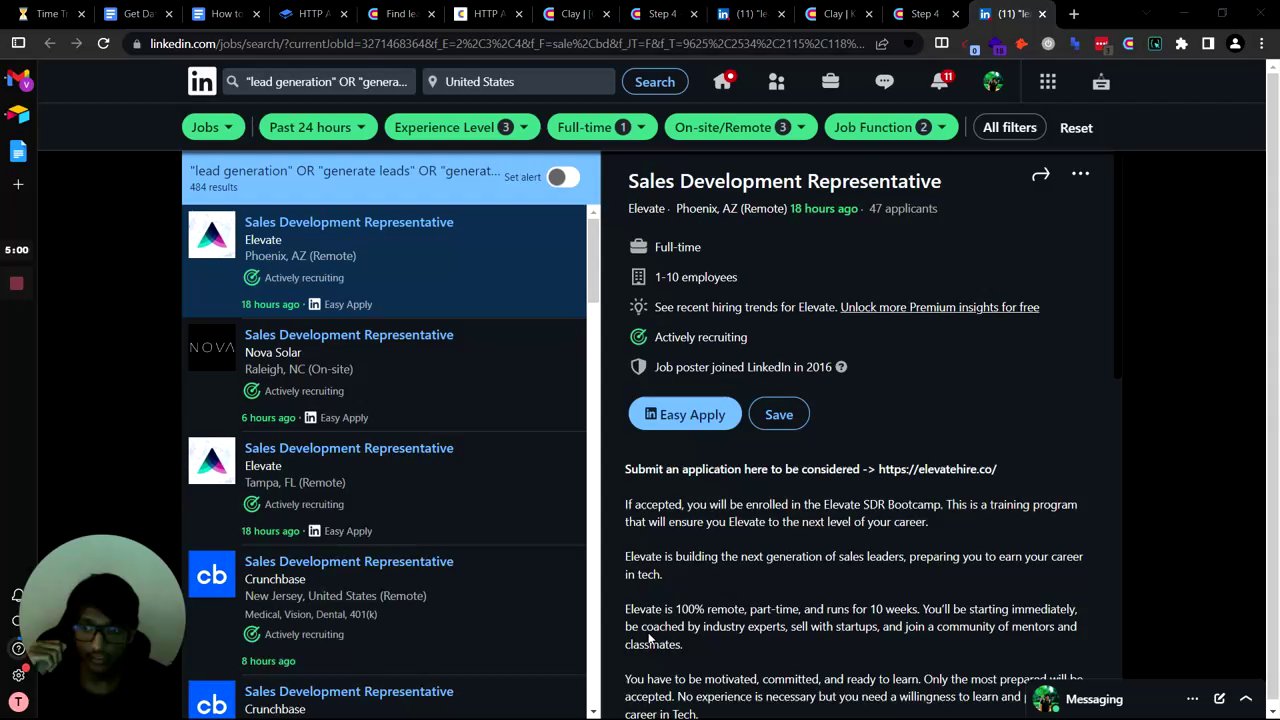Screen dimensions: 1280x720
Task: Toggle the Set alert switch
Action: pyautogui.click(x=563, y=177)
